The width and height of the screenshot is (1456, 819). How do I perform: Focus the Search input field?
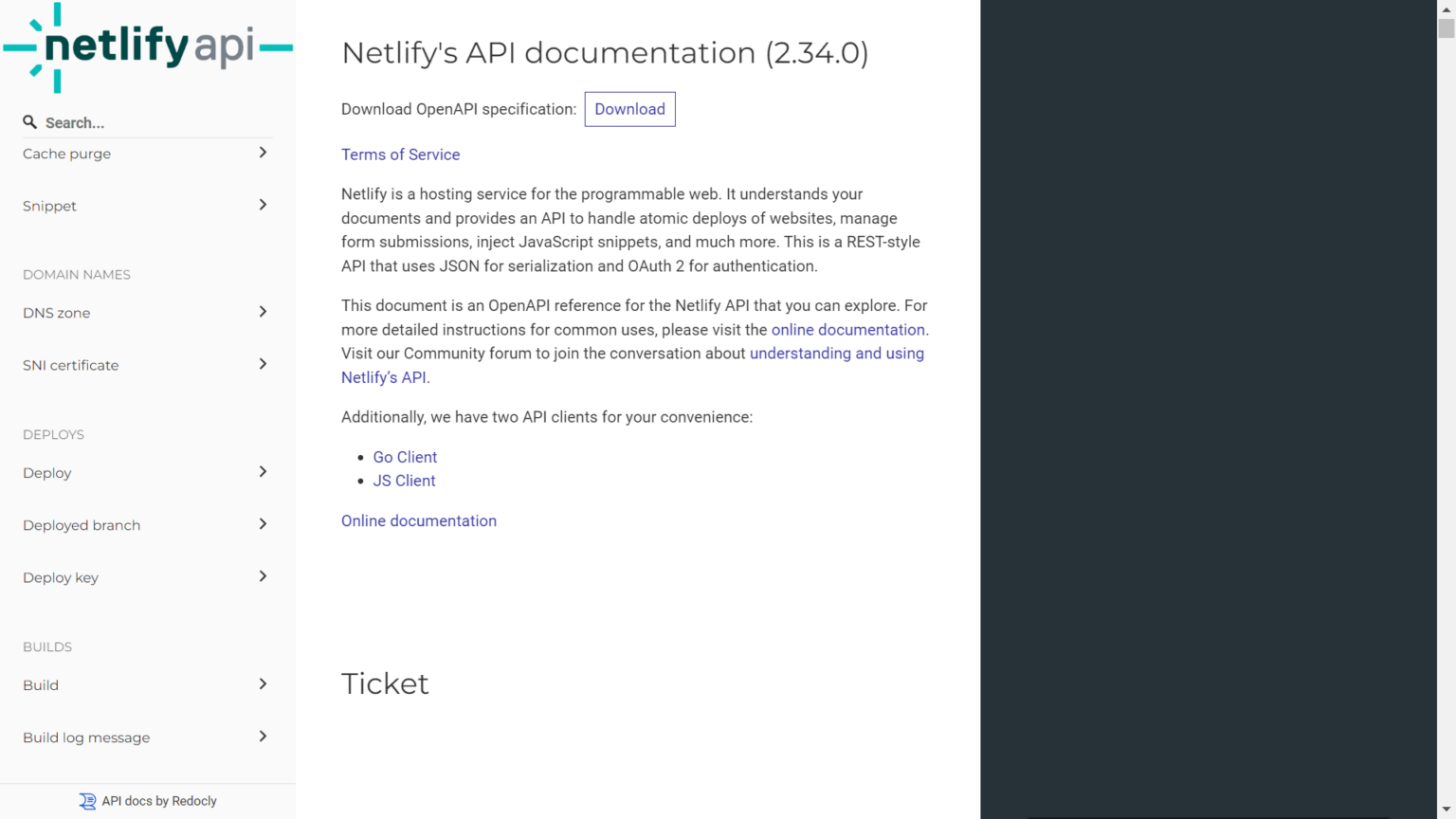pos(152,123)
